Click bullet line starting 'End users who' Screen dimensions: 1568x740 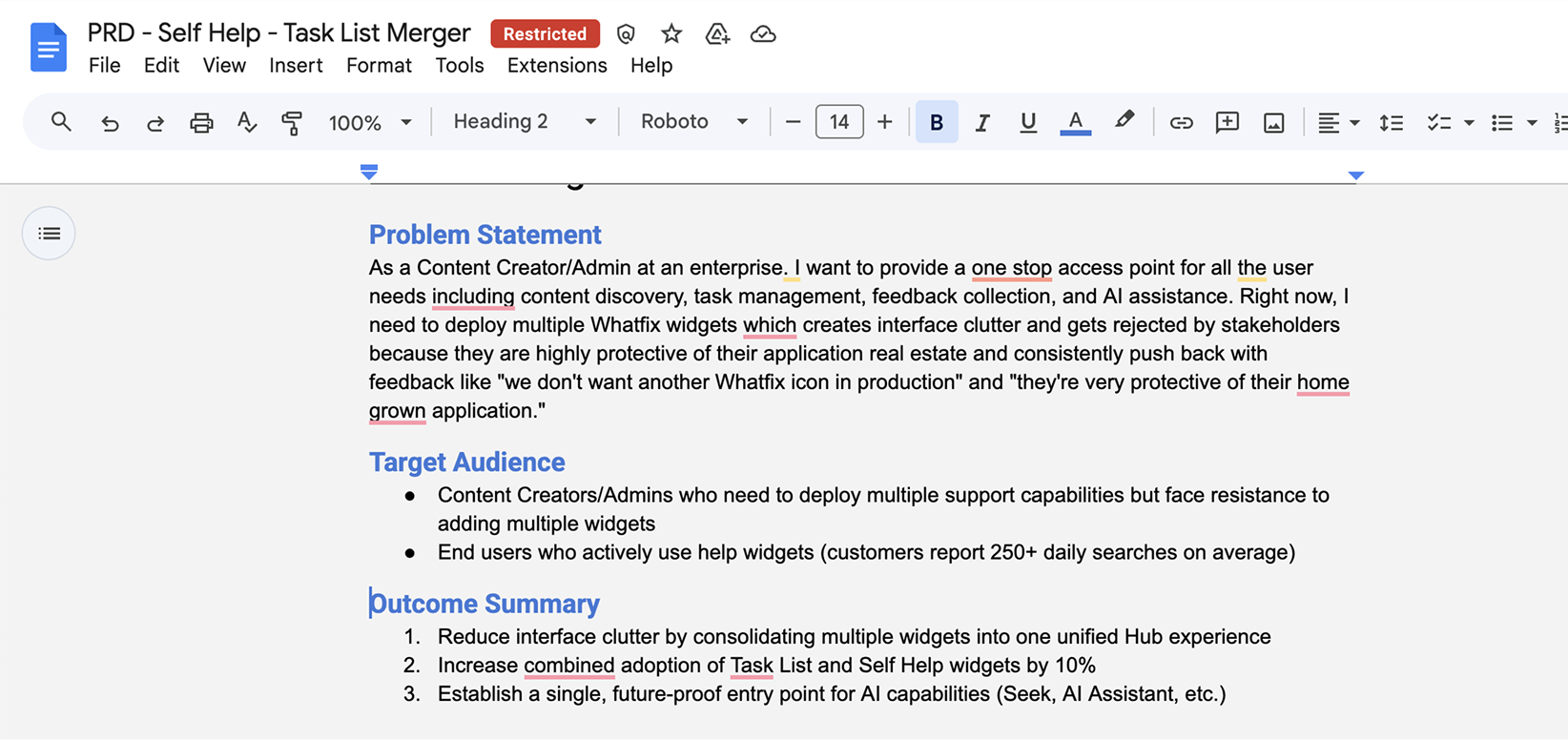click(x=866, y=552)
